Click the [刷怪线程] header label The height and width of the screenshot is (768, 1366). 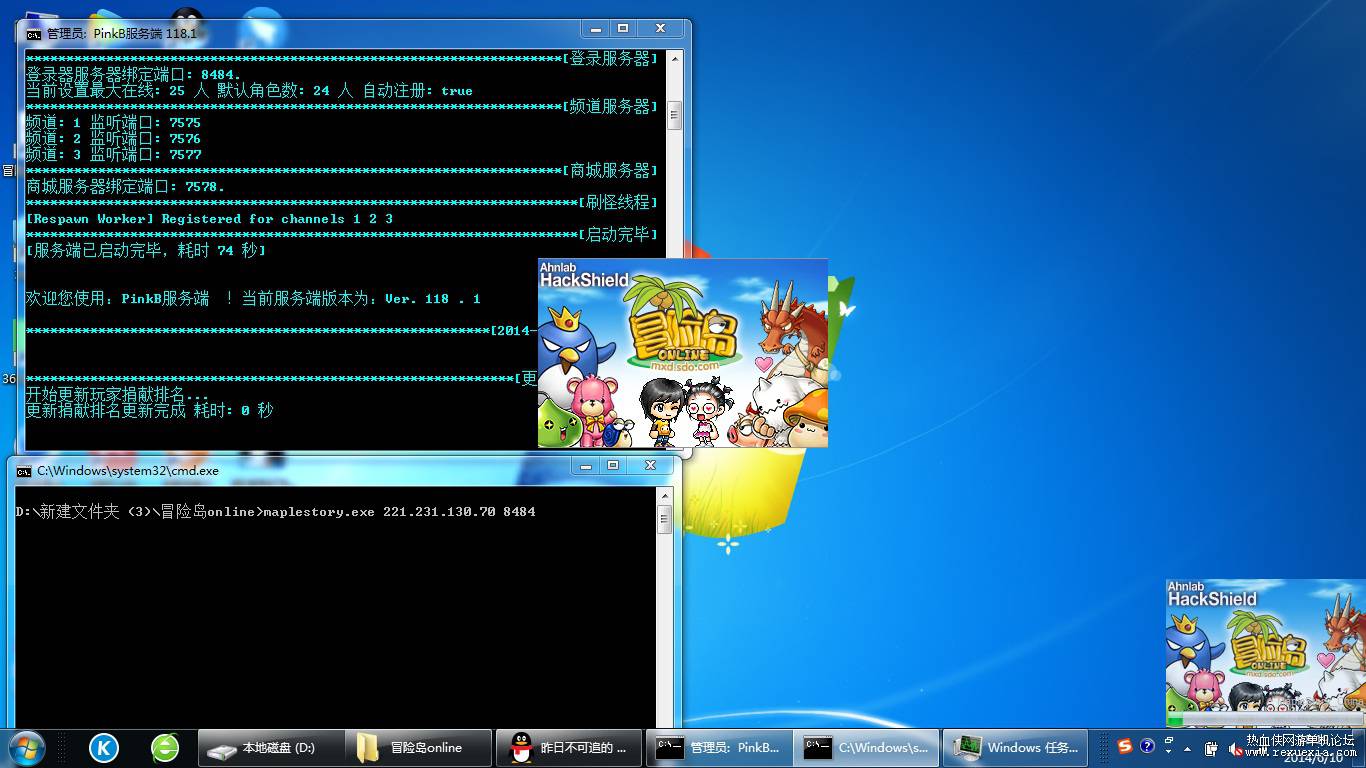click(x=619, y=203)
